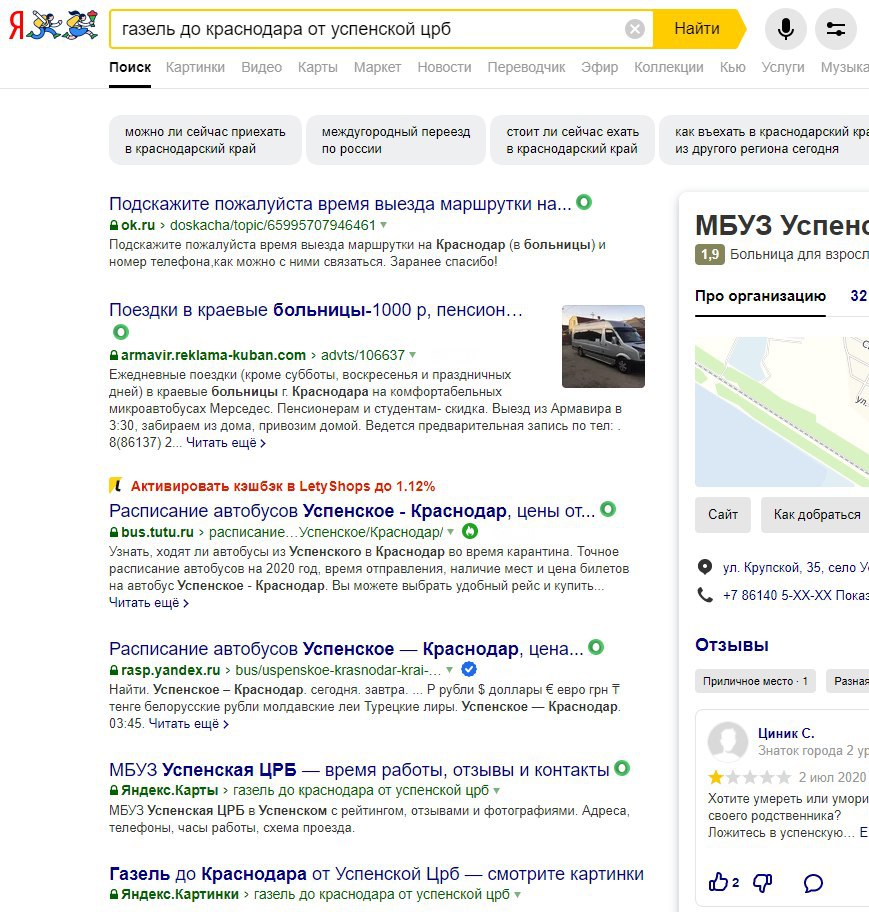Open Газель до Краснодара — смотрите картинки result

(376, 874)
